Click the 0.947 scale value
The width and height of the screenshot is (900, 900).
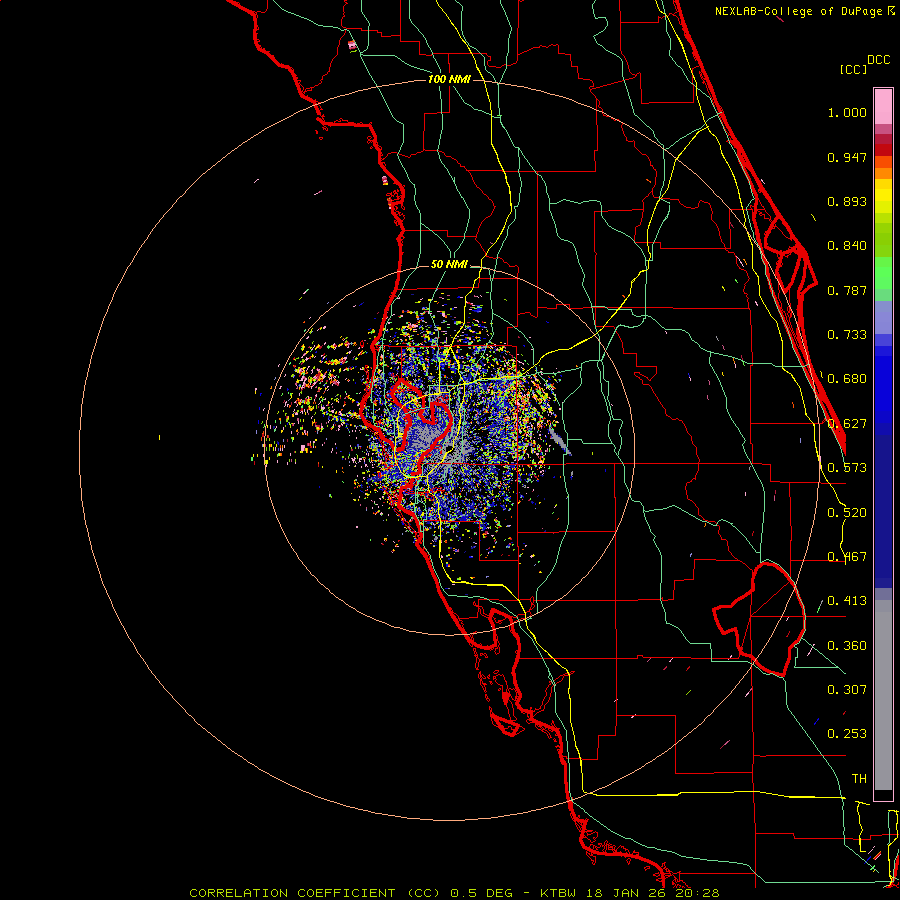tap(847, 157)
